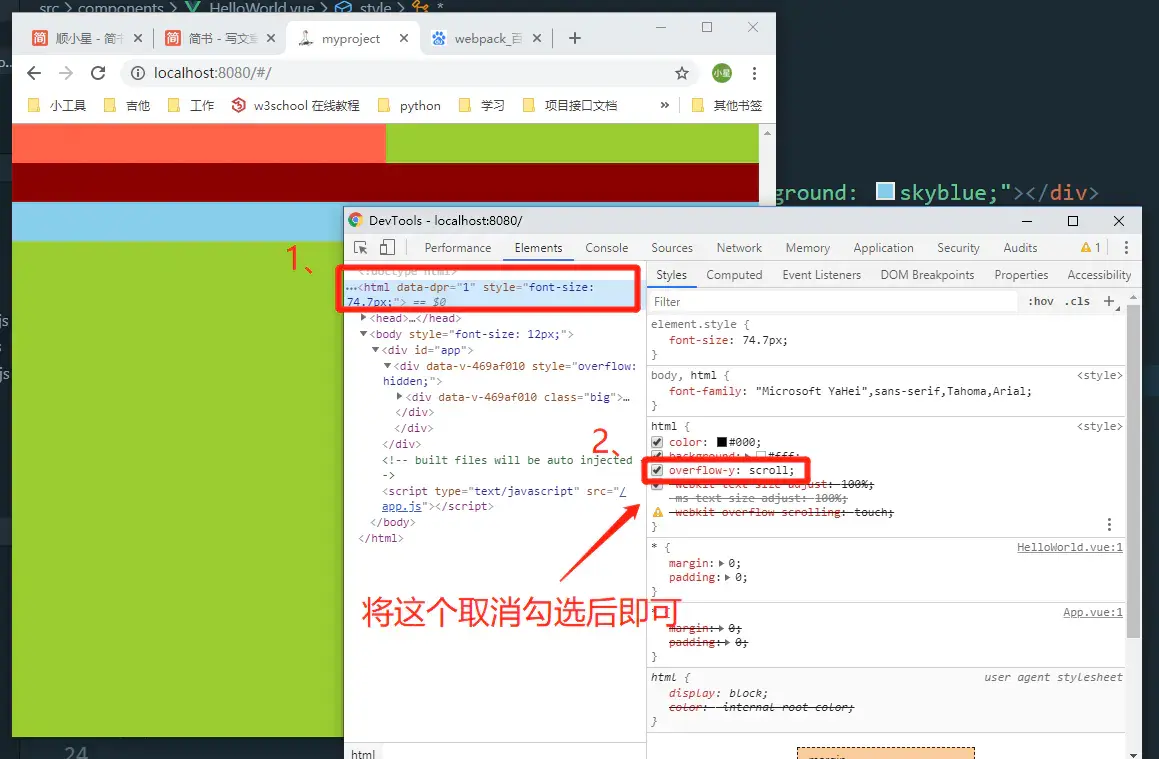Uncheck the color property checkbox
The image size is (1159, 759).
tap(657, 442)
